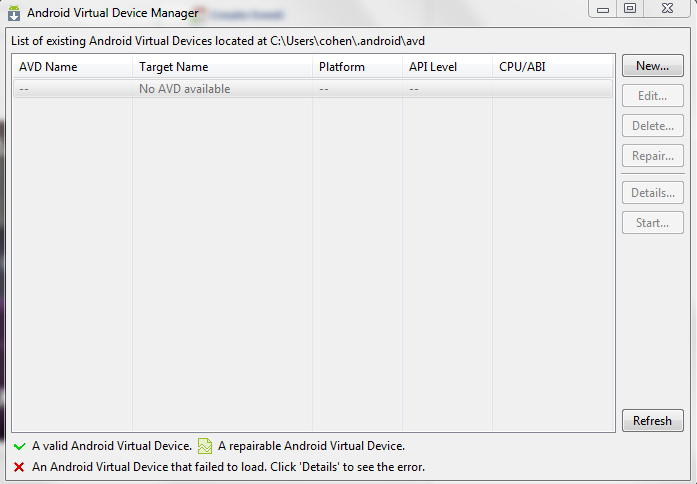Click the green valid-device checkmark icon
Viewport: 697px width, 484px height.
pos(19,446)
